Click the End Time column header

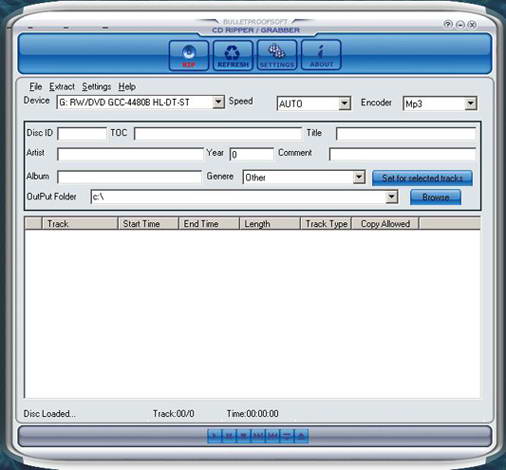[209, 223]
